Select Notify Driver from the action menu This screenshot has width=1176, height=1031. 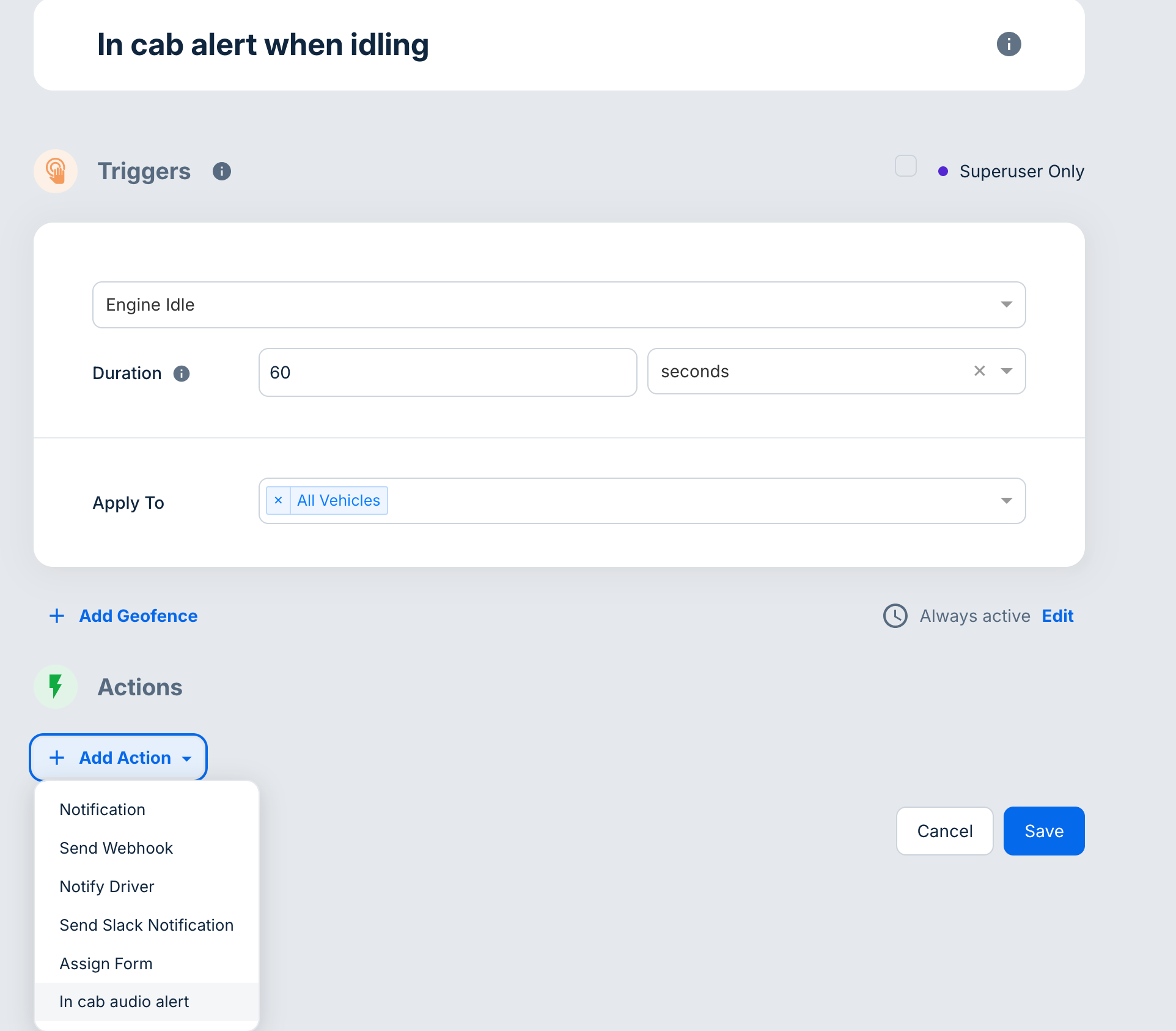(x=107, y=887)
